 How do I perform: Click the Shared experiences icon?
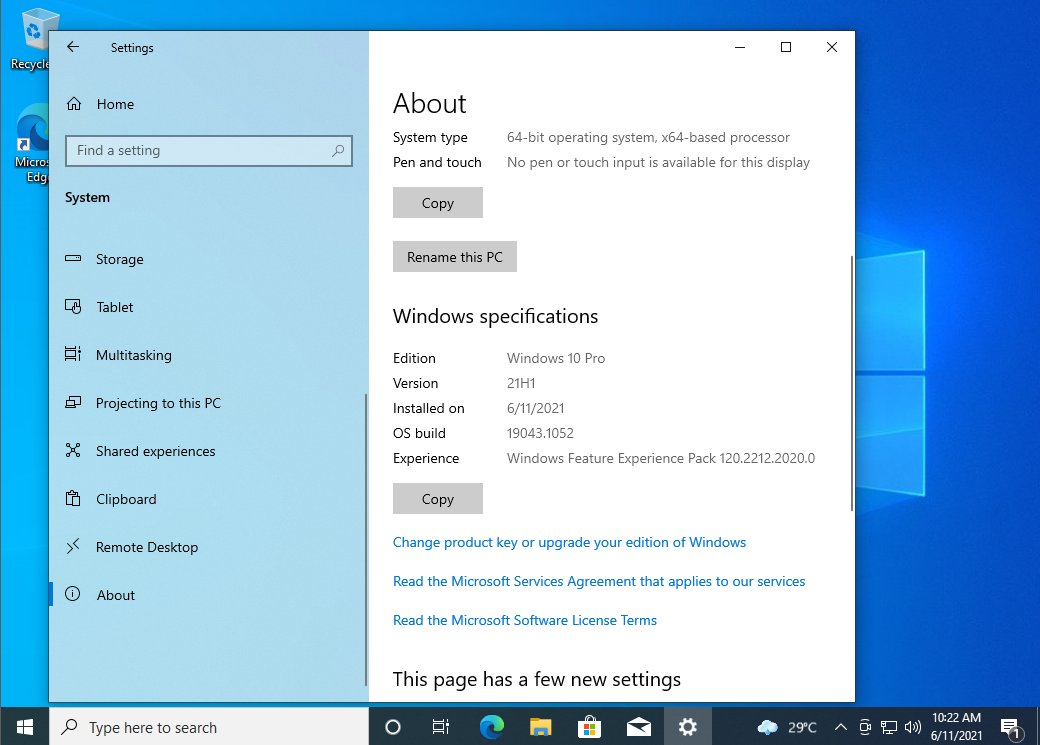point(73,450)
